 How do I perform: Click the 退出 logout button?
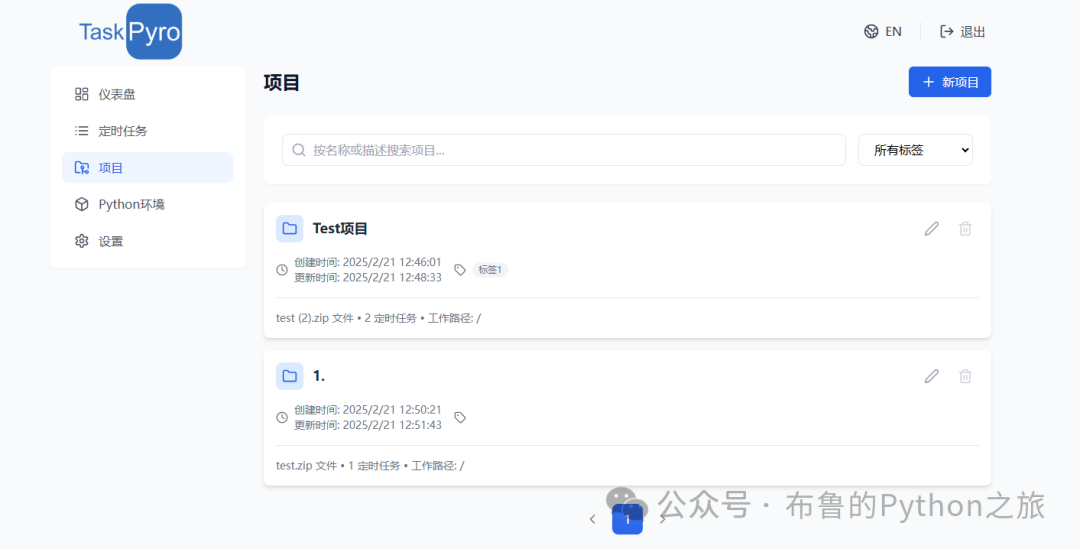(x=962, y=32)
